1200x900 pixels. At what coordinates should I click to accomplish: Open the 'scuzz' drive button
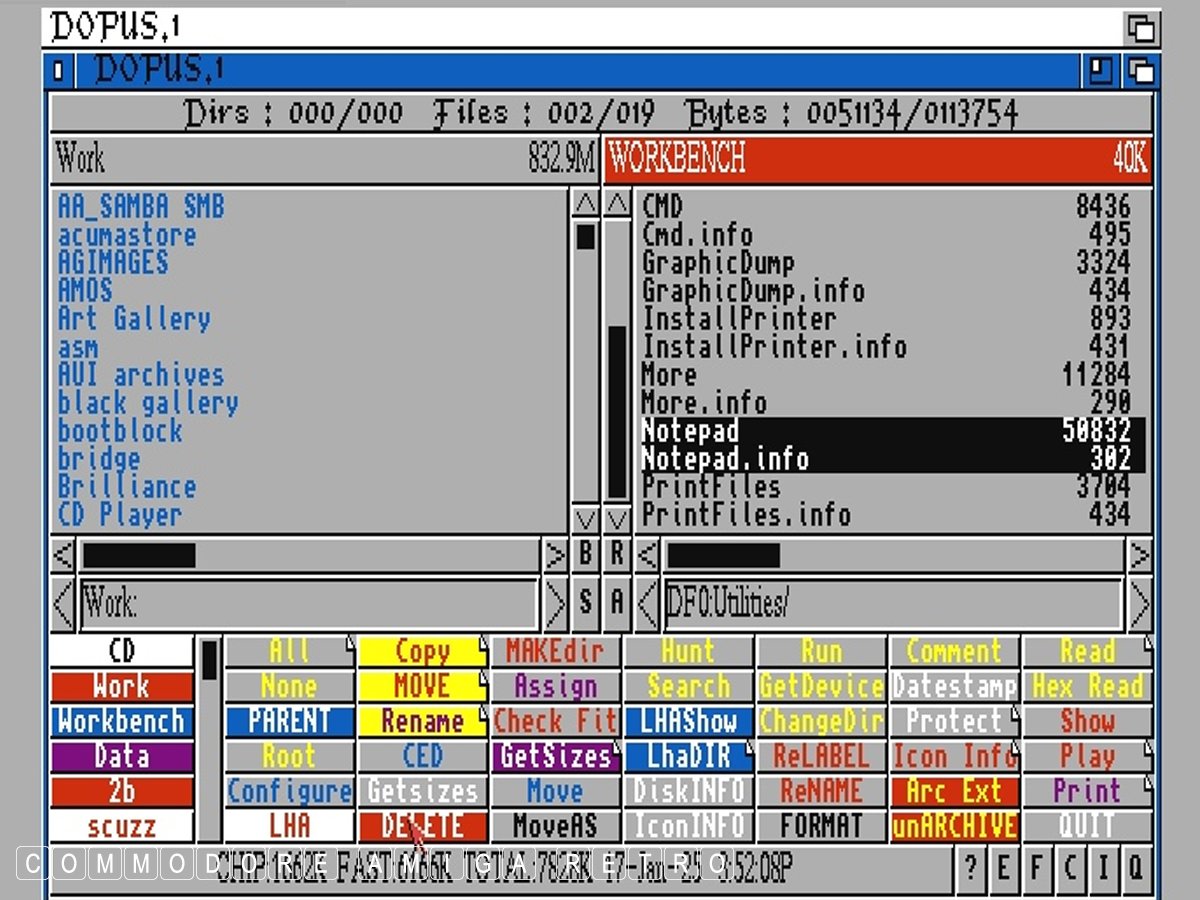[121, 826]
